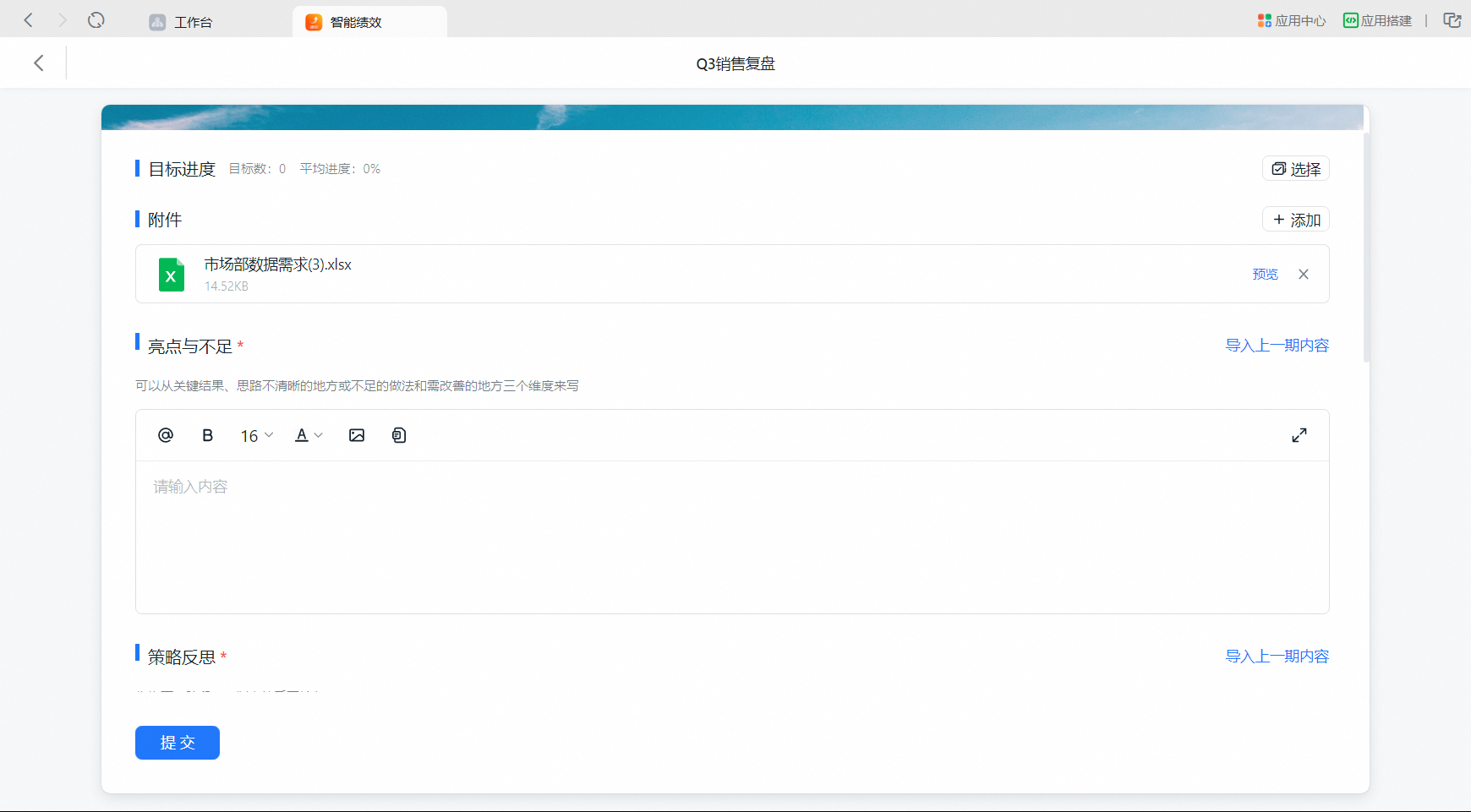Click the template document icon in editor toolbar
The width and height of the screenshot is (1471, 812).
point(399,435)
